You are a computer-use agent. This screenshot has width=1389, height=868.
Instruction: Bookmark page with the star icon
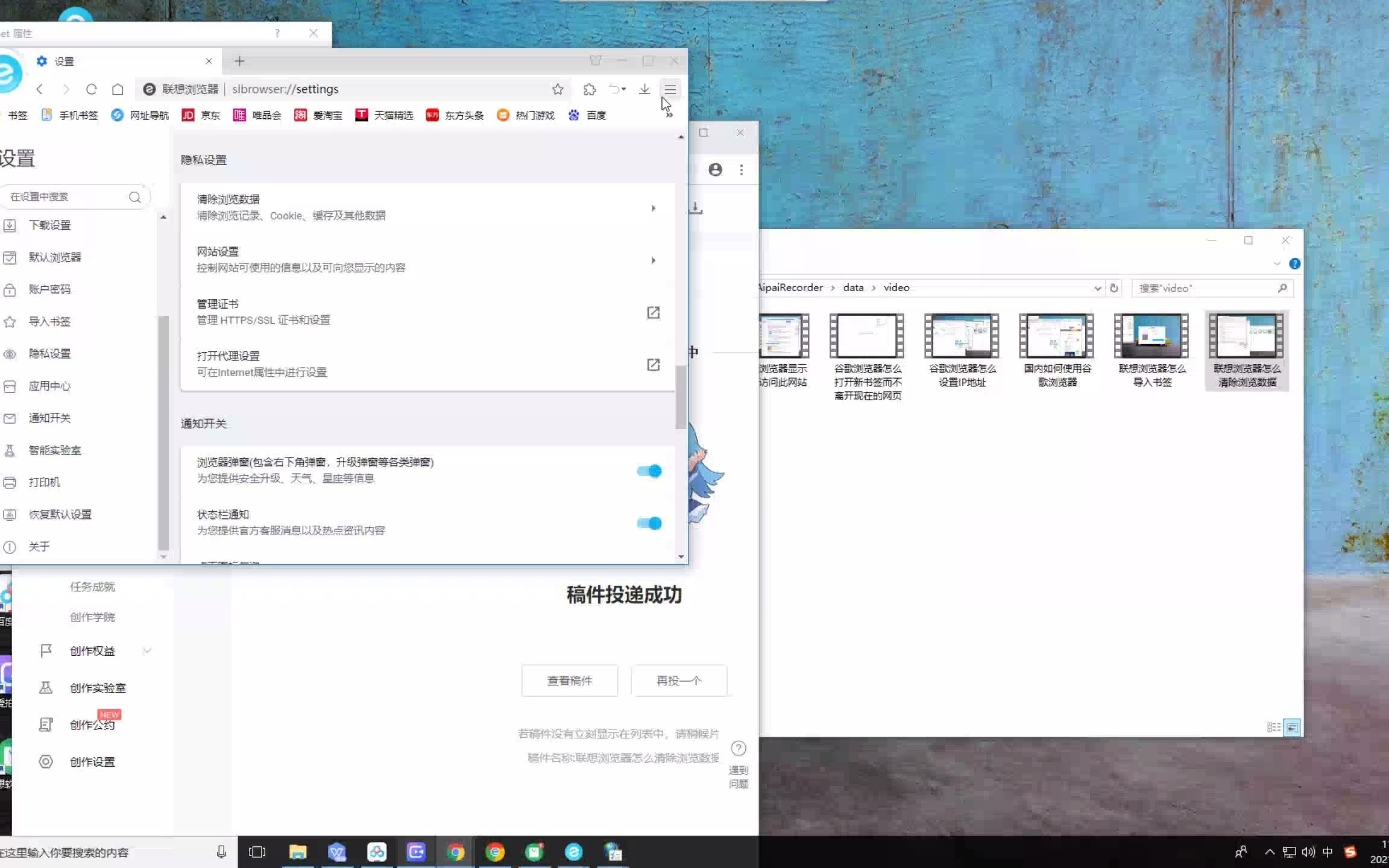coord(558,89)
